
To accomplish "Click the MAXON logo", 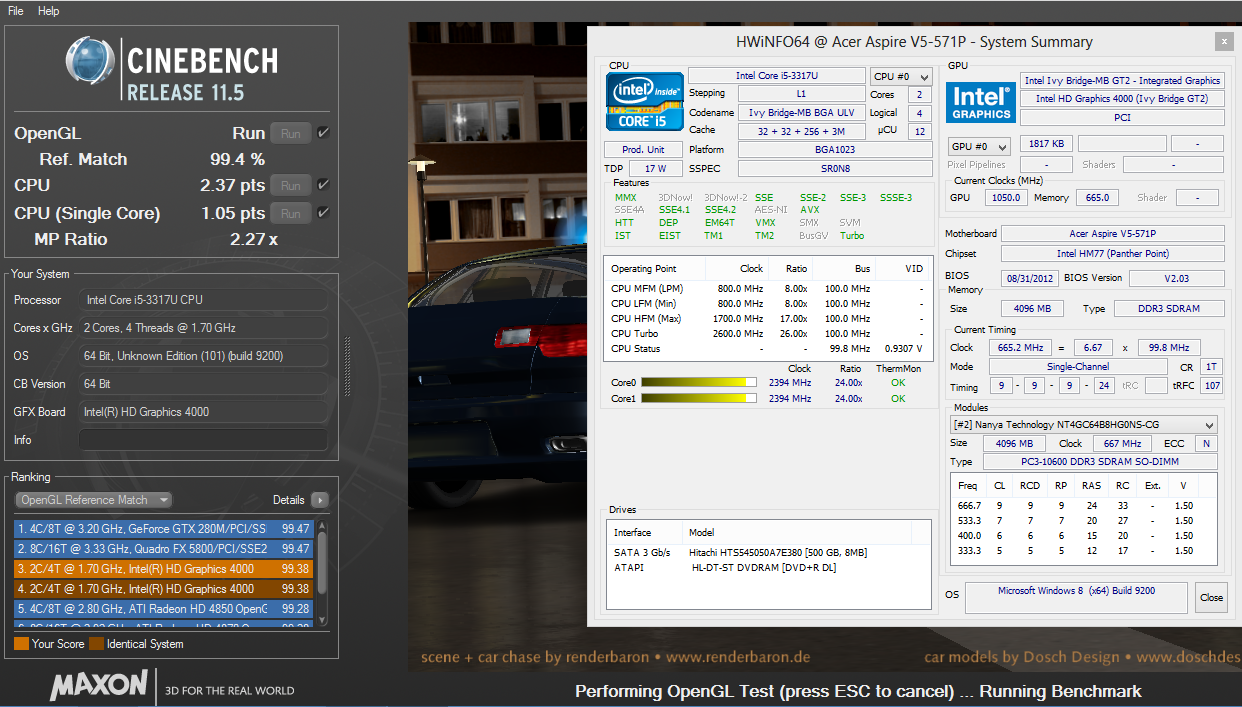I will (x=98, y=686).
